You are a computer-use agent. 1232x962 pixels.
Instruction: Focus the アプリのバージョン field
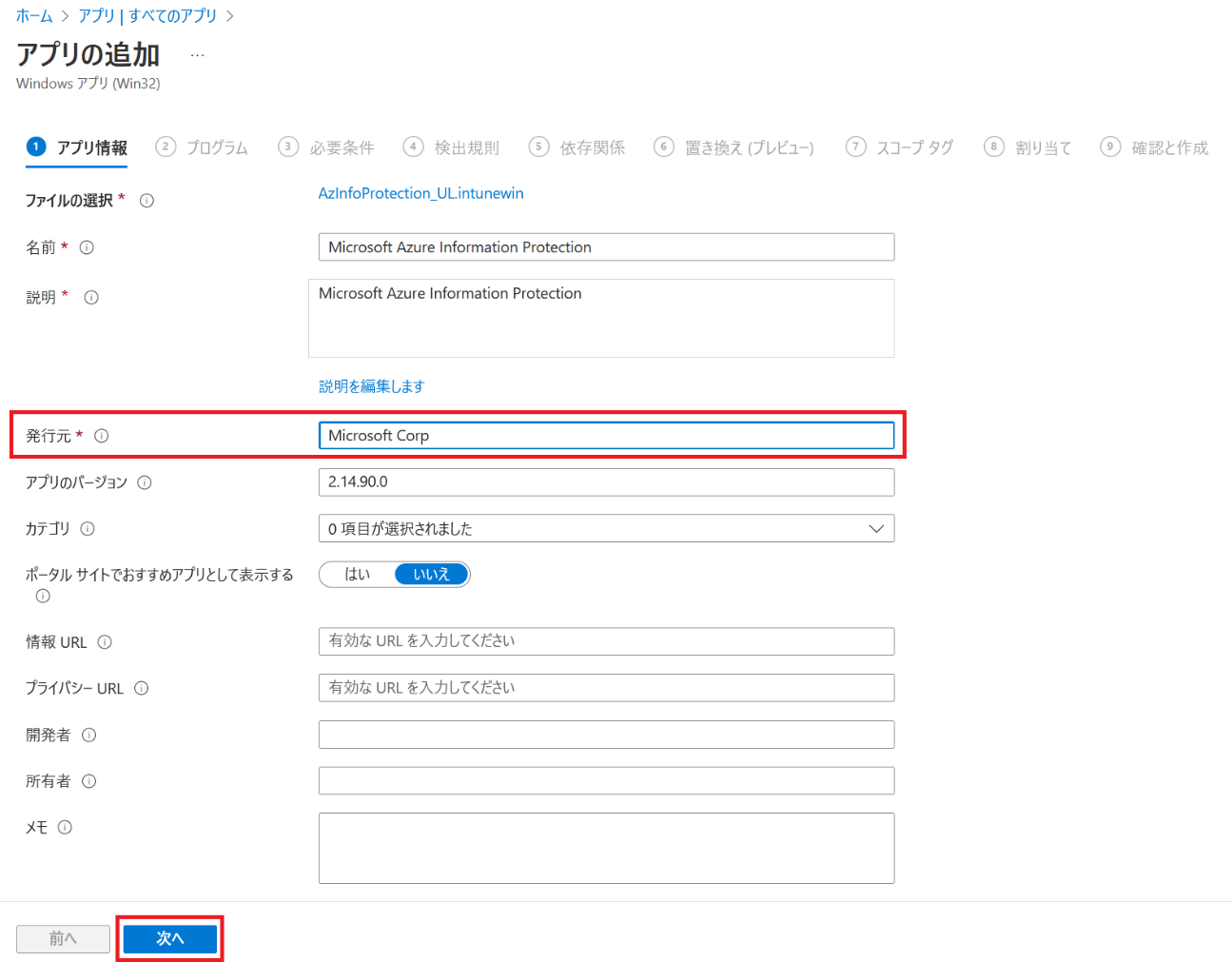tap(606, 482)
